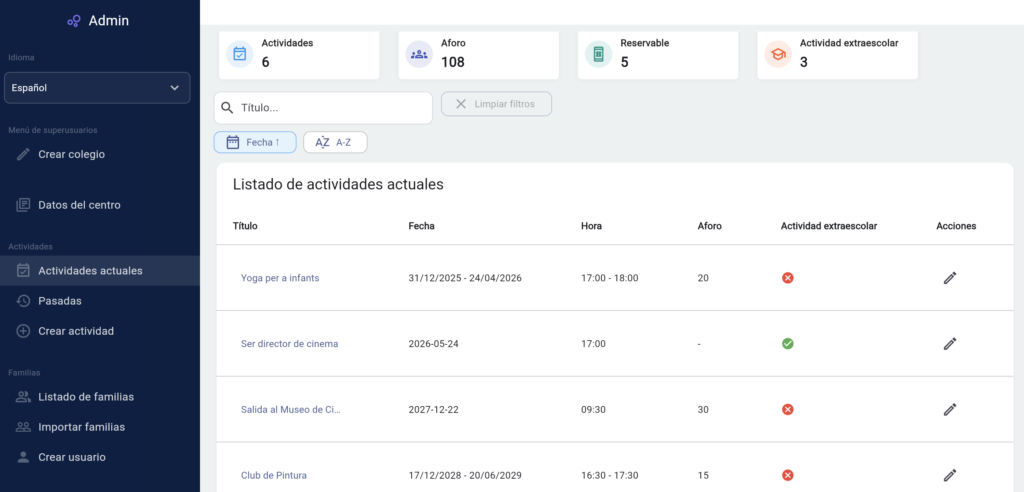Click the history clock icon beside Pasadas

point(23,301)
